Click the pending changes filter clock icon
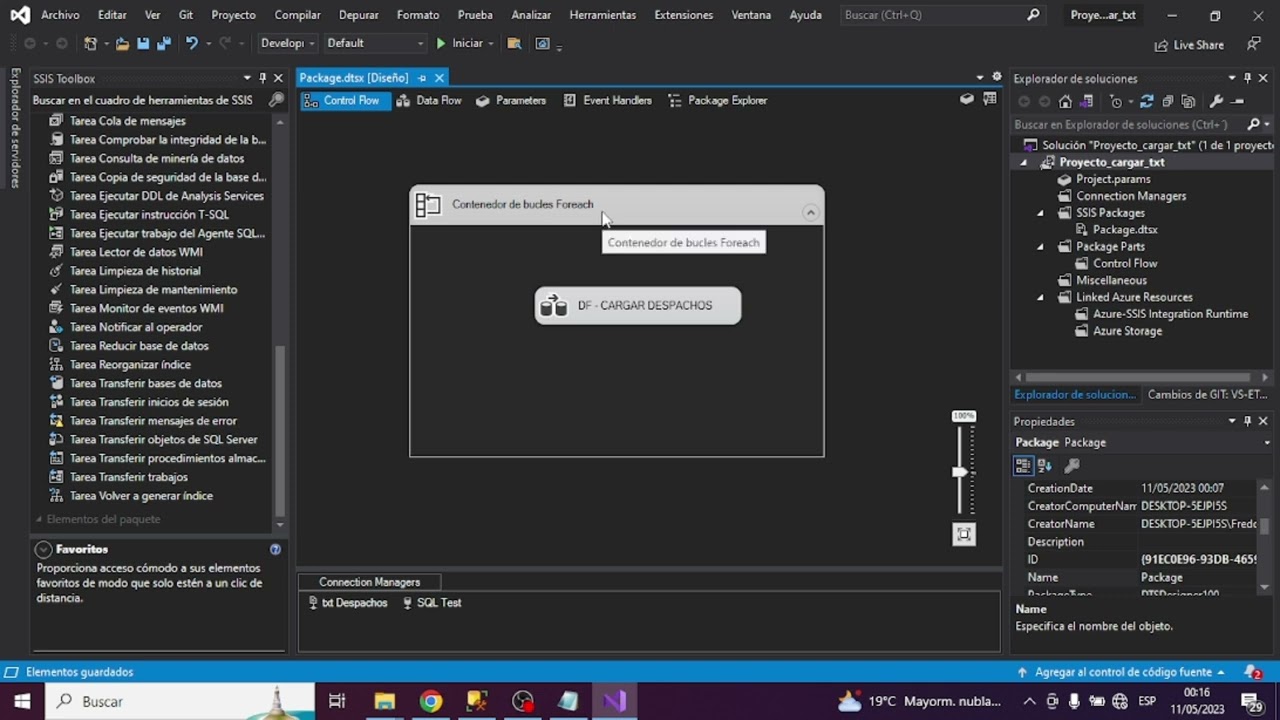Viewport: 1280px width, 720px height. (1116, 101)
